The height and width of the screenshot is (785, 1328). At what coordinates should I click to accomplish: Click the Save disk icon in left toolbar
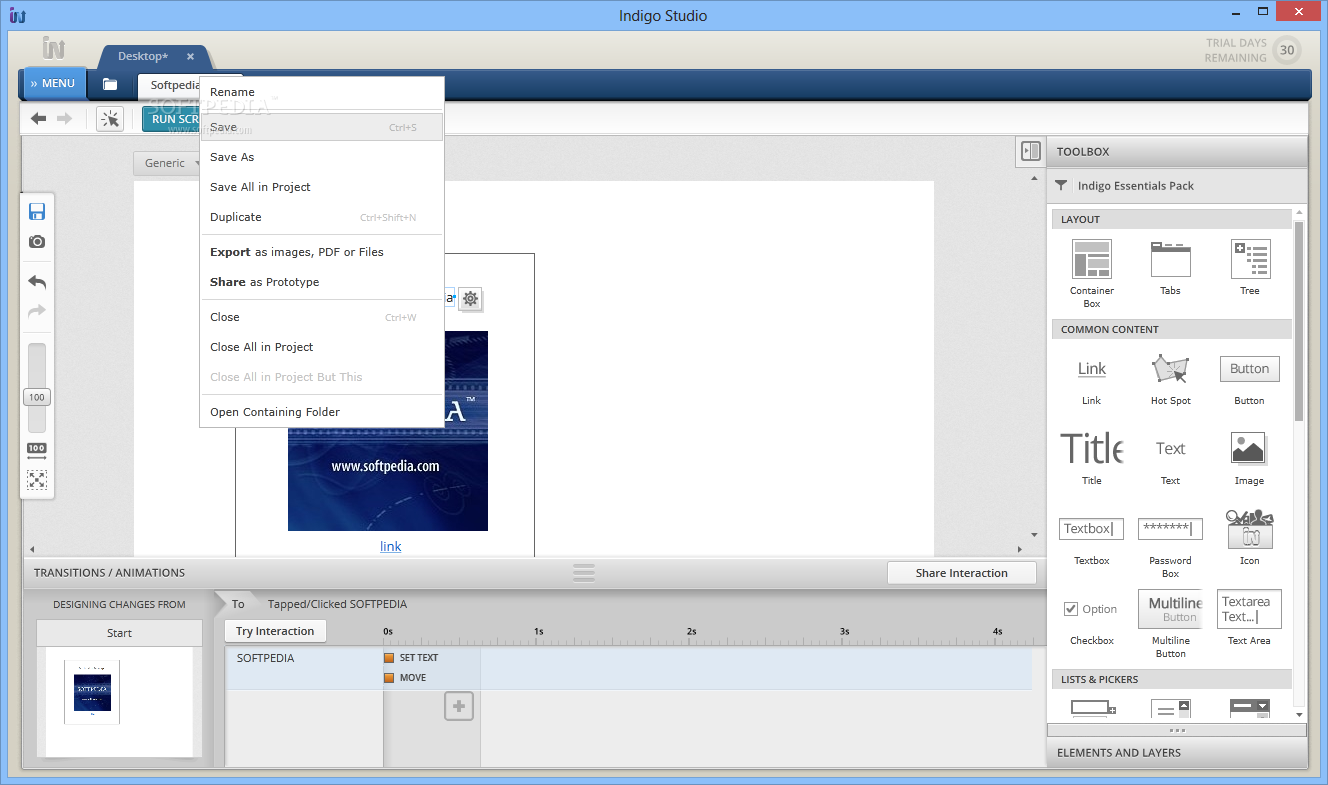coord(37,212)
